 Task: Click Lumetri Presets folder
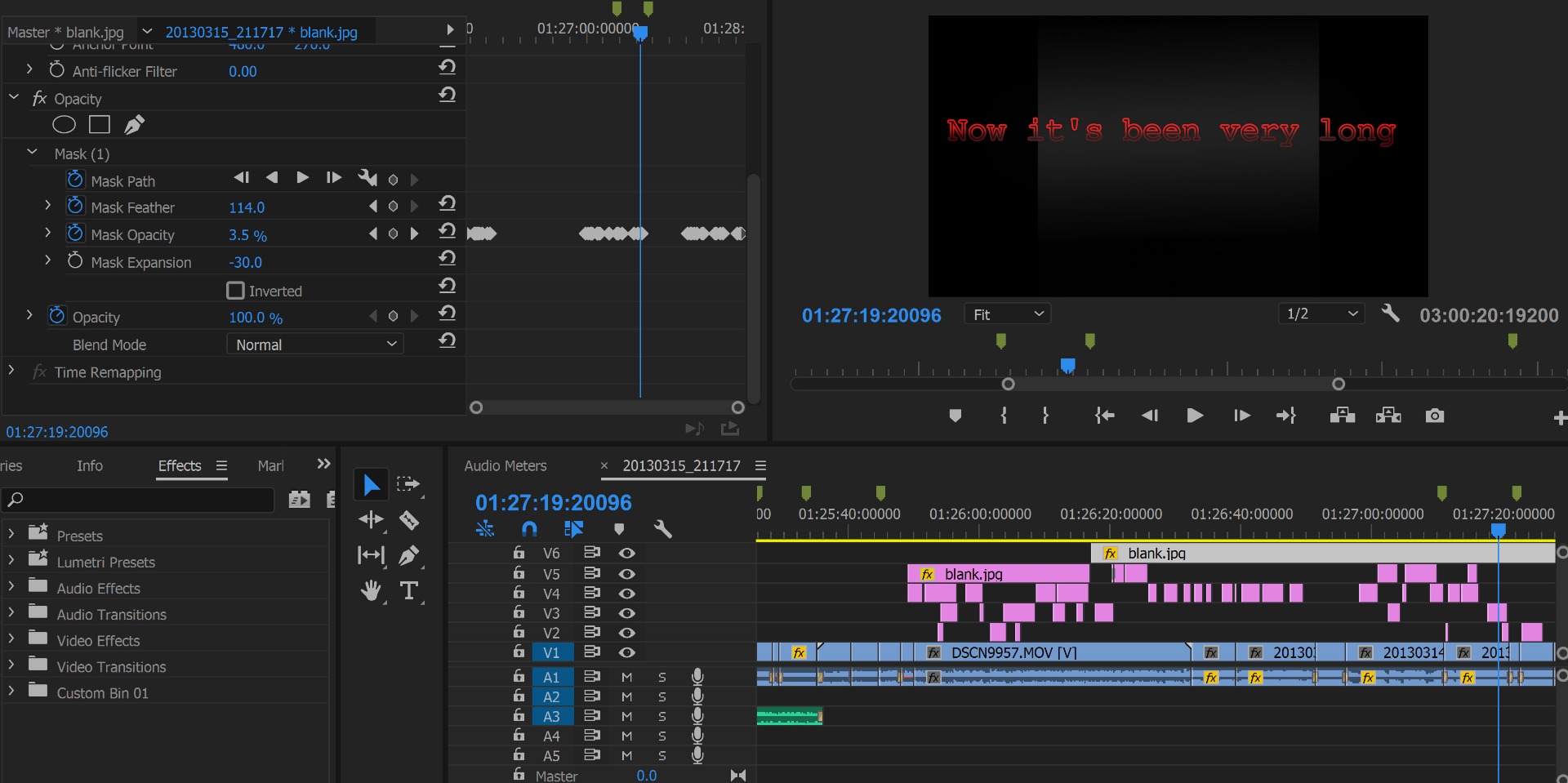[x=105, y=562]
